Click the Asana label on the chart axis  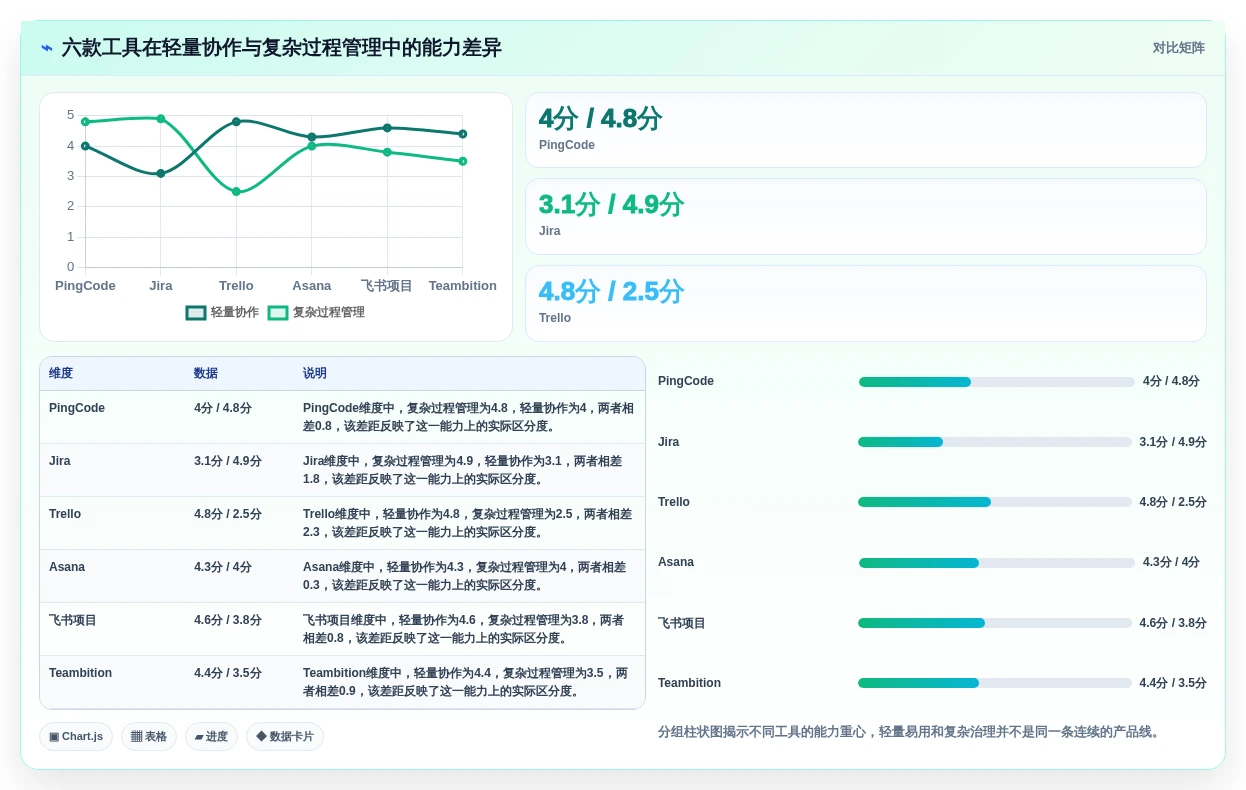(312, 286)
